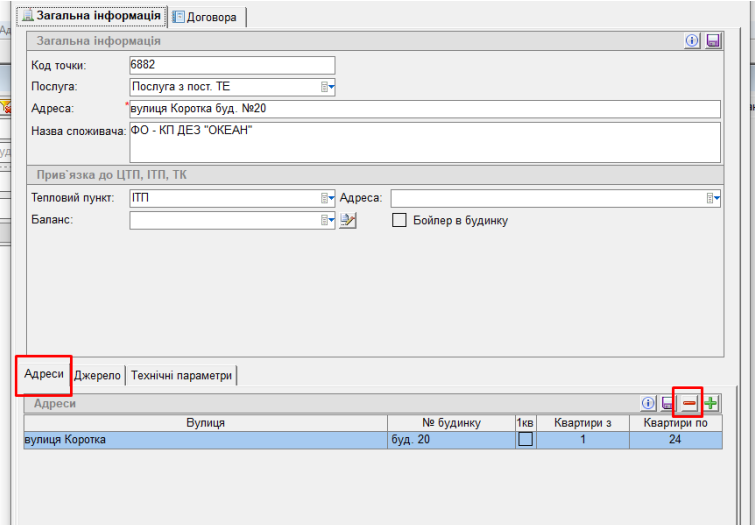Remove address row with red minus icon
Viewport: 755px width, 525px height.
689,403
